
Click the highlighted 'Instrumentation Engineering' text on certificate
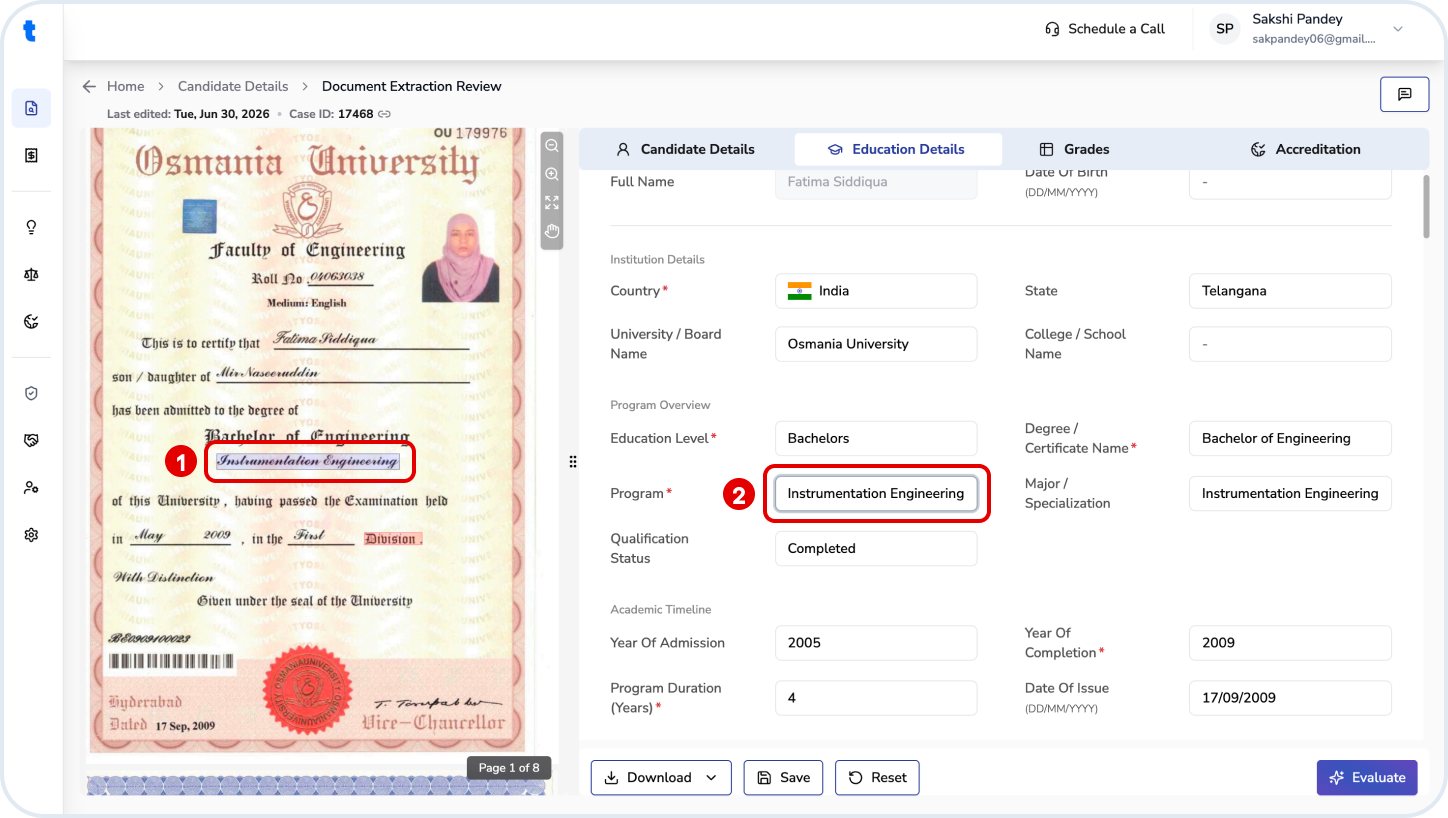(x=308, y=461)
